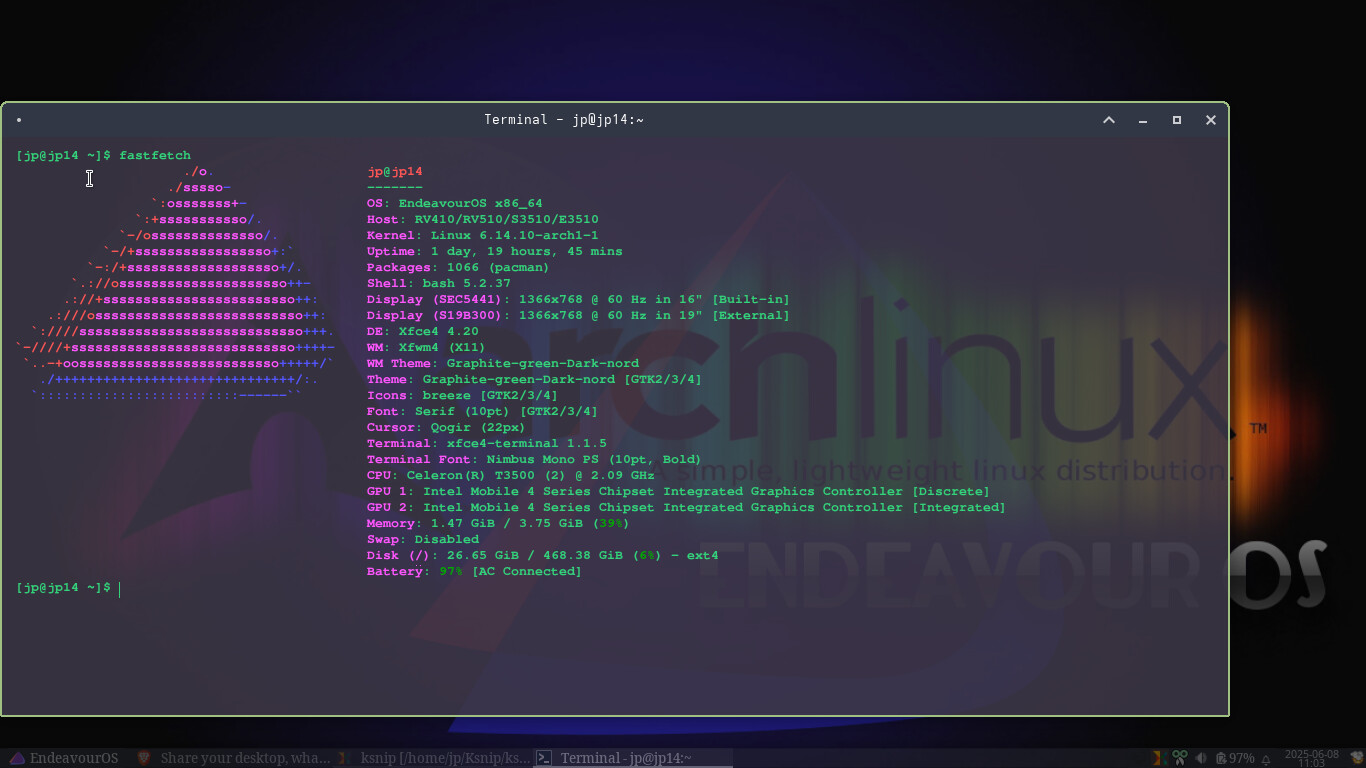Click the 'Font: Serif (10pt)' line
The width and height of the screenshot is (1366, 768).
click(482, 411)
